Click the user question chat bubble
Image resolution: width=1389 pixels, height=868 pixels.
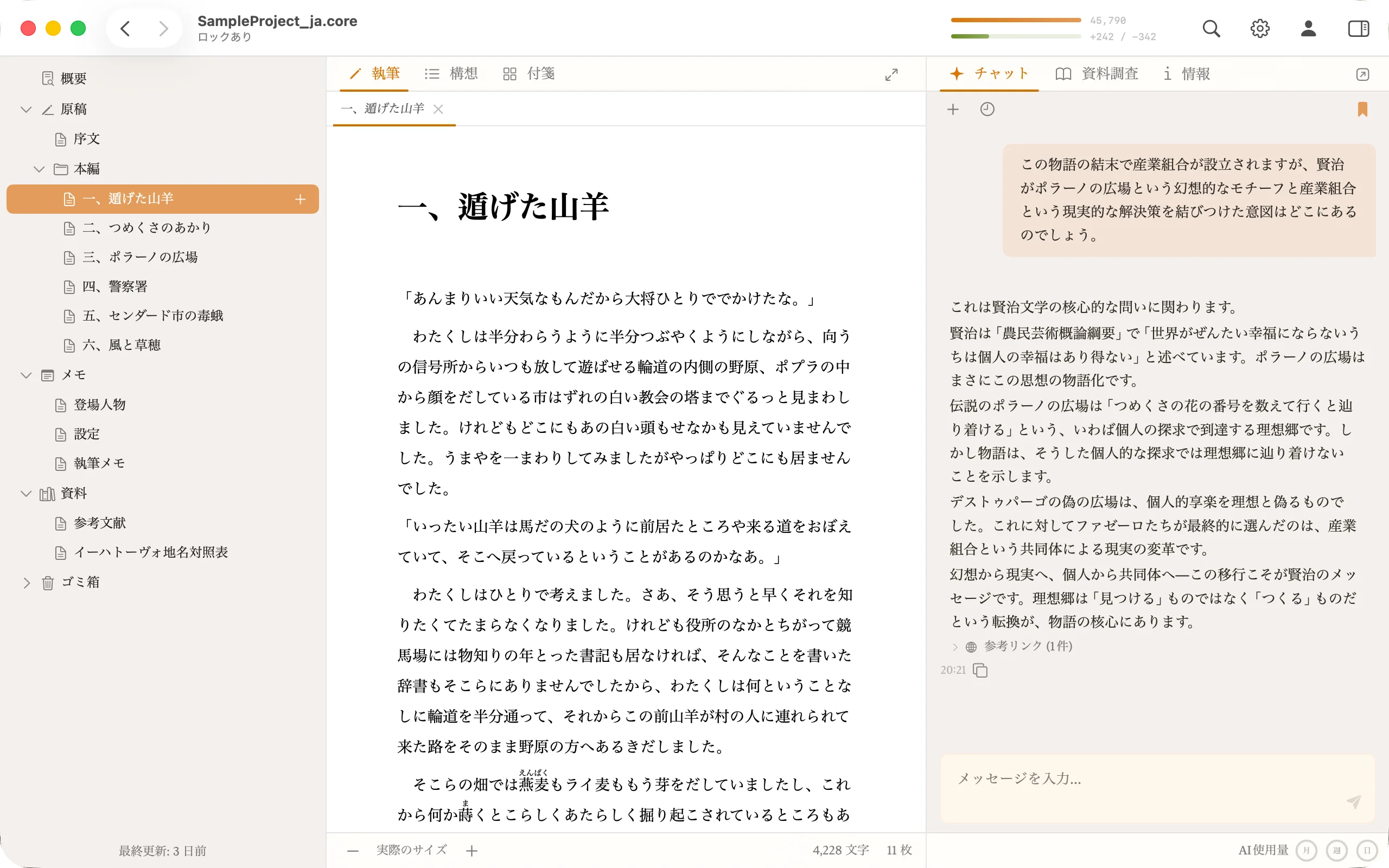1189,200
